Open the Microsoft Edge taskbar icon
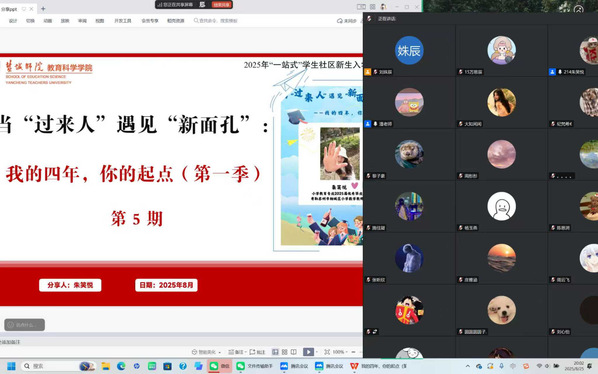The image size is (598, 374). point(121,366)
